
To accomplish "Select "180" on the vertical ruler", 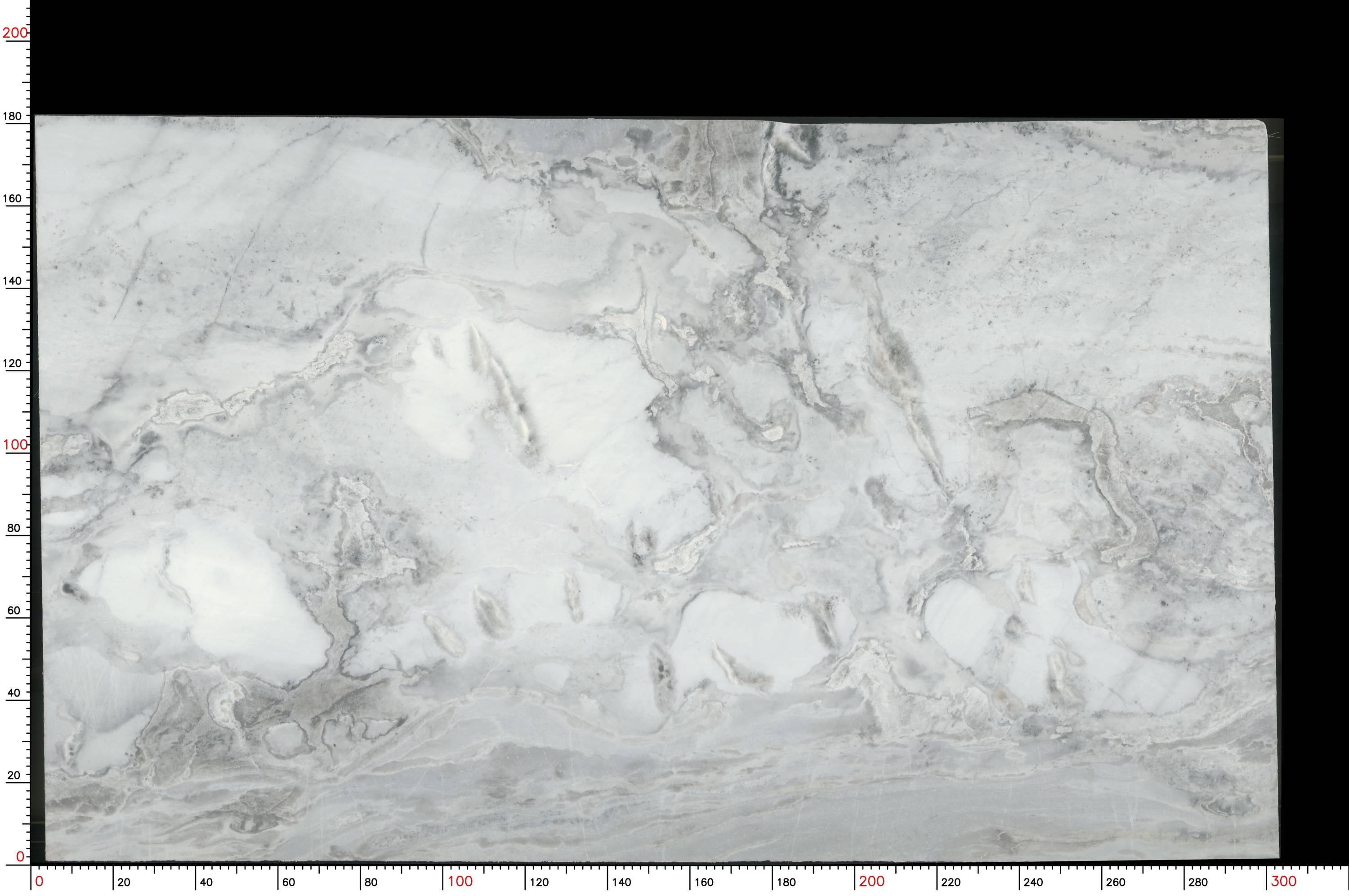I will (x=13, y=116).
